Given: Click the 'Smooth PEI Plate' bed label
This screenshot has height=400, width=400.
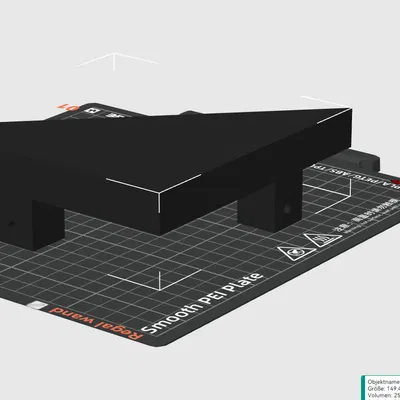Looking at the screenshot, I should pyautogui.click(x=202, y=303).
